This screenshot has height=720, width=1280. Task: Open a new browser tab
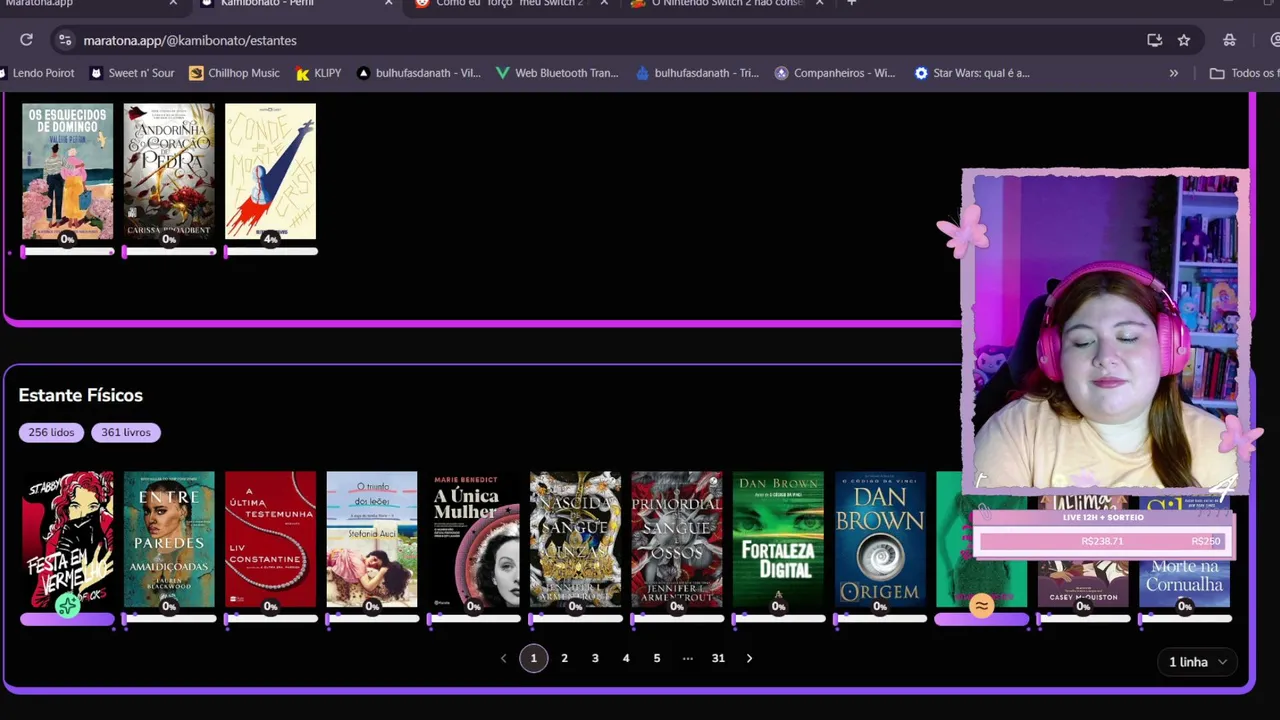click(852, 3)
